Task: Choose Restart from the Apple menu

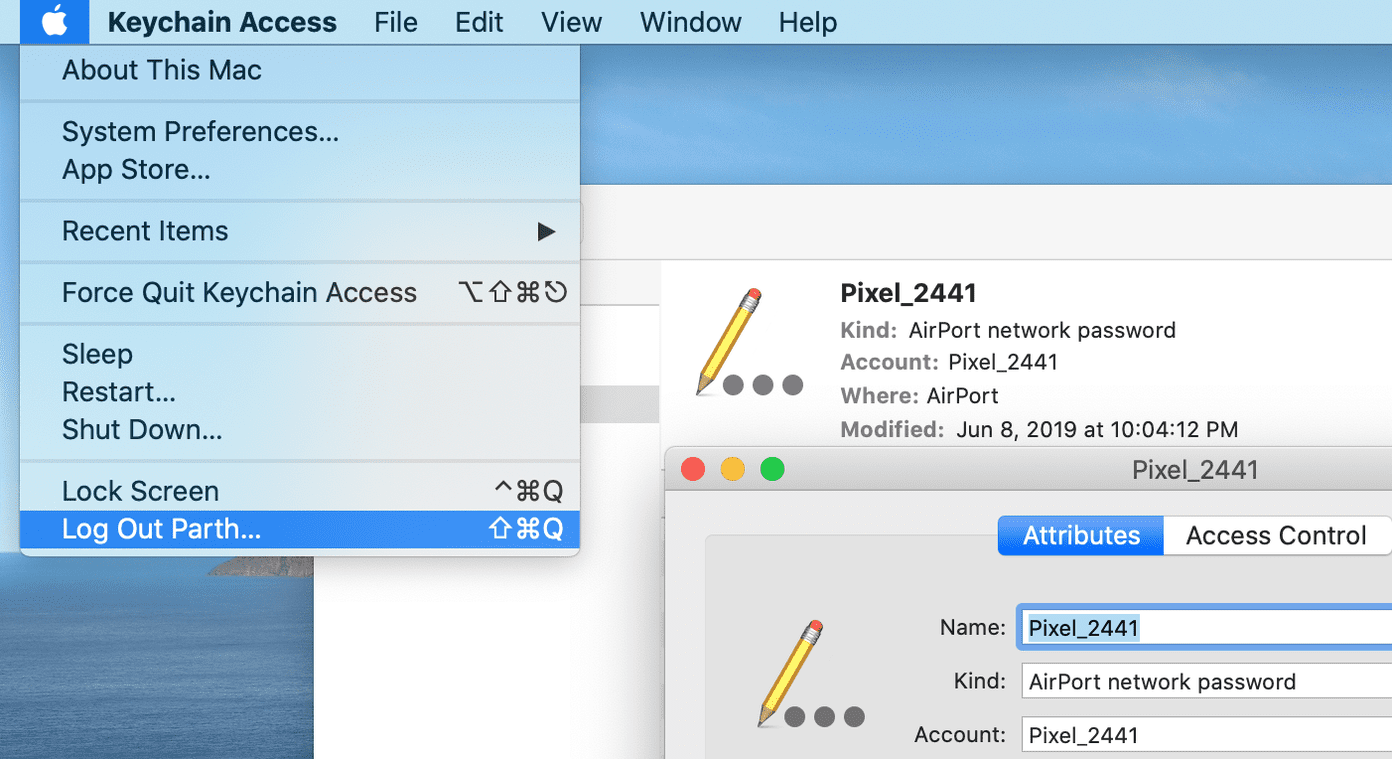Action: point(119,392)
